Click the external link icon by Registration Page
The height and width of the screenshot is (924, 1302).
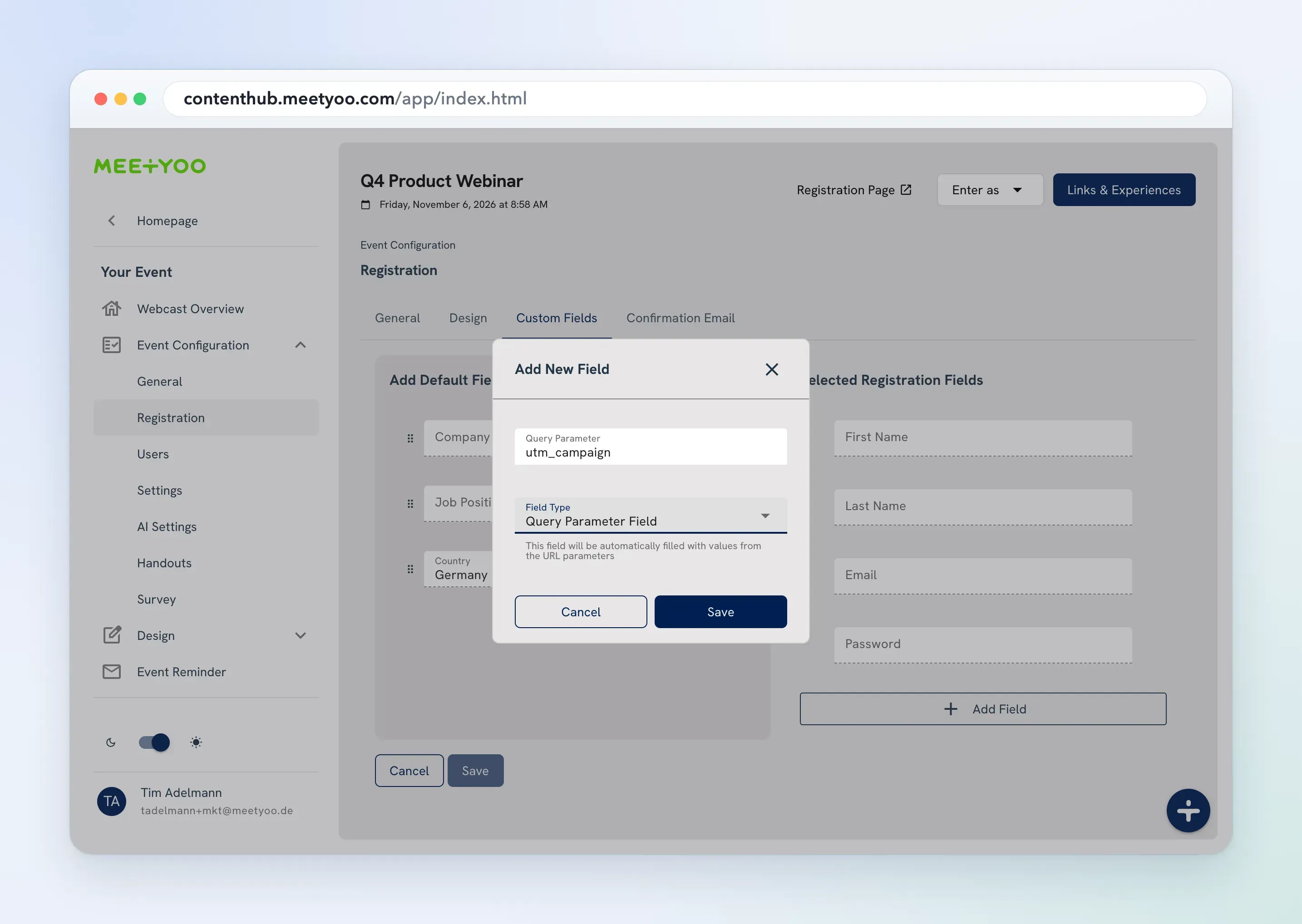[x=906, y=189]
